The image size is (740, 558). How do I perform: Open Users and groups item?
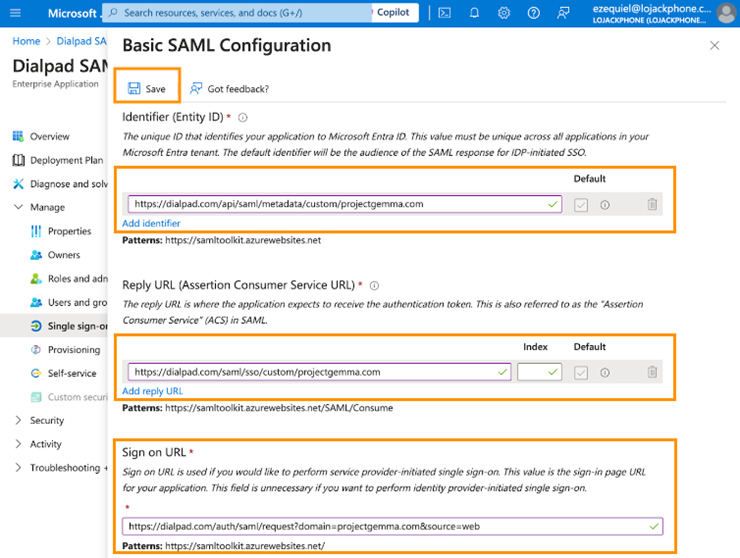pyautogui.click(x=77, y=302)
